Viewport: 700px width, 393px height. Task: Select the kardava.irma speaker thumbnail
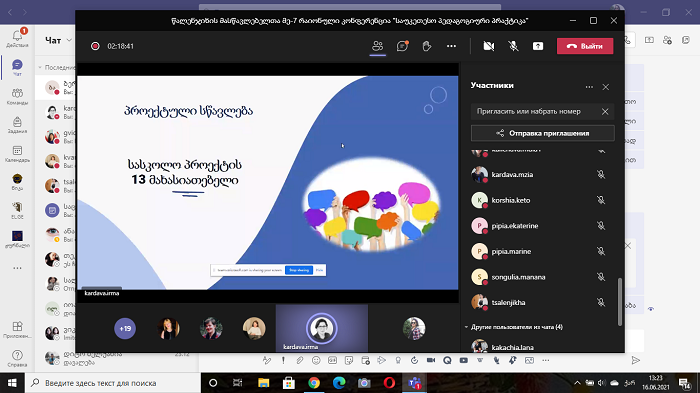(321, 328)
